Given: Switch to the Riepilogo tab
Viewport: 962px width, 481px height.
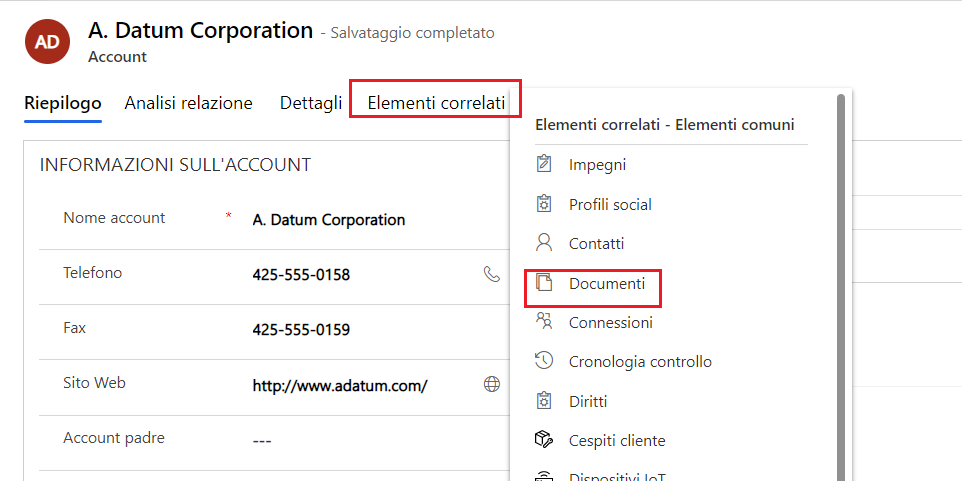Looking at the screenshot, I should (x=63, y=102).
